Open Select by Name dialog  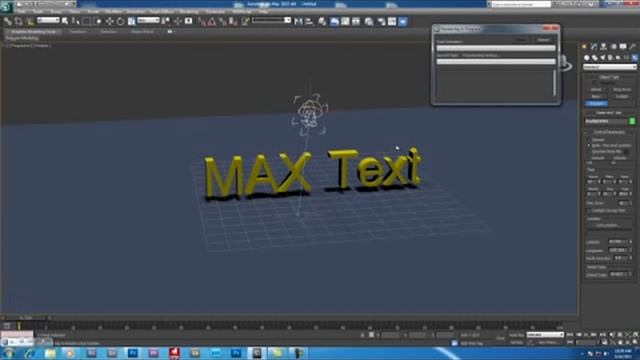76,21
